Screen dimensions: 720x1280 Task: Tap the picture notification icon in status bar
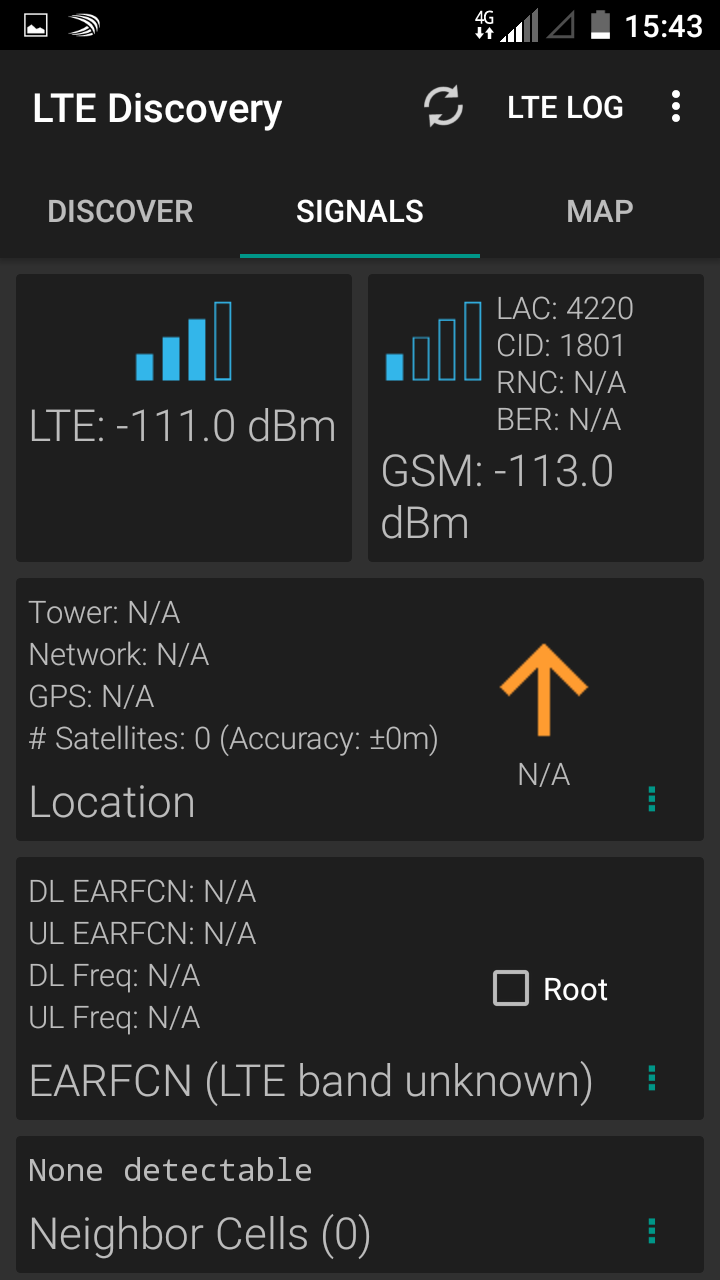[36, 25]
